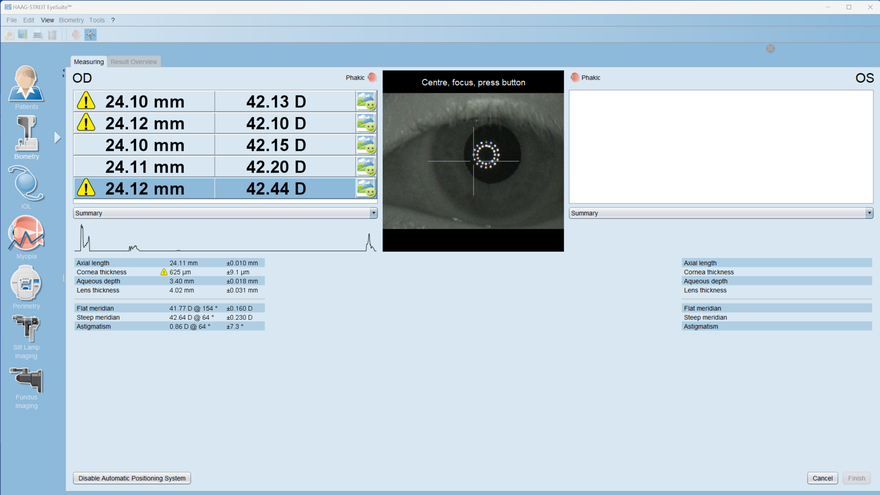This screenshot has height=495, width=880.
Task: Click the OD A-scan waveform graph
Action: coord(225,237)
